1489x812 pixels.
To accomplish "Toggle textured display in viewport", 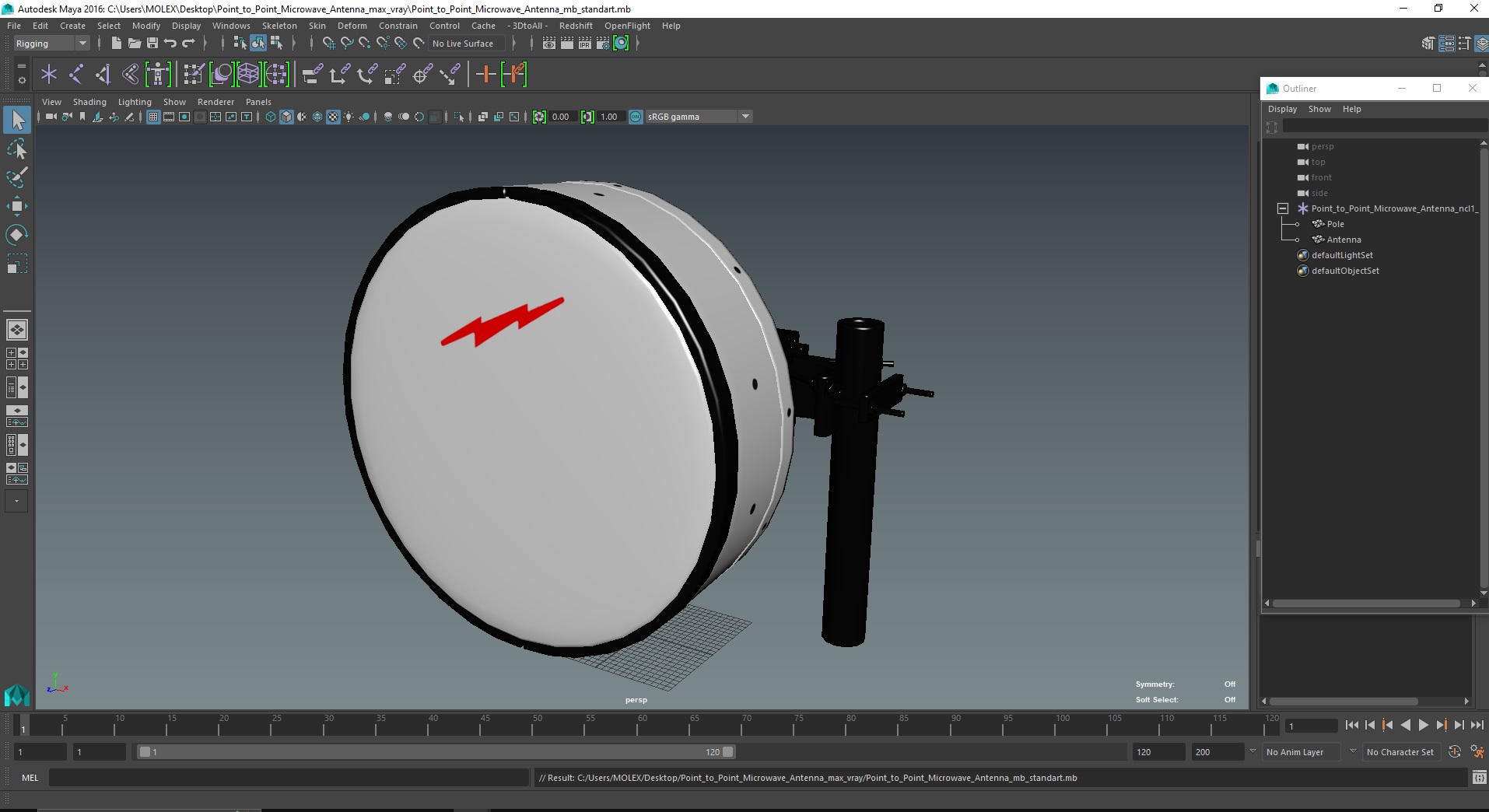I will point(333,117).
